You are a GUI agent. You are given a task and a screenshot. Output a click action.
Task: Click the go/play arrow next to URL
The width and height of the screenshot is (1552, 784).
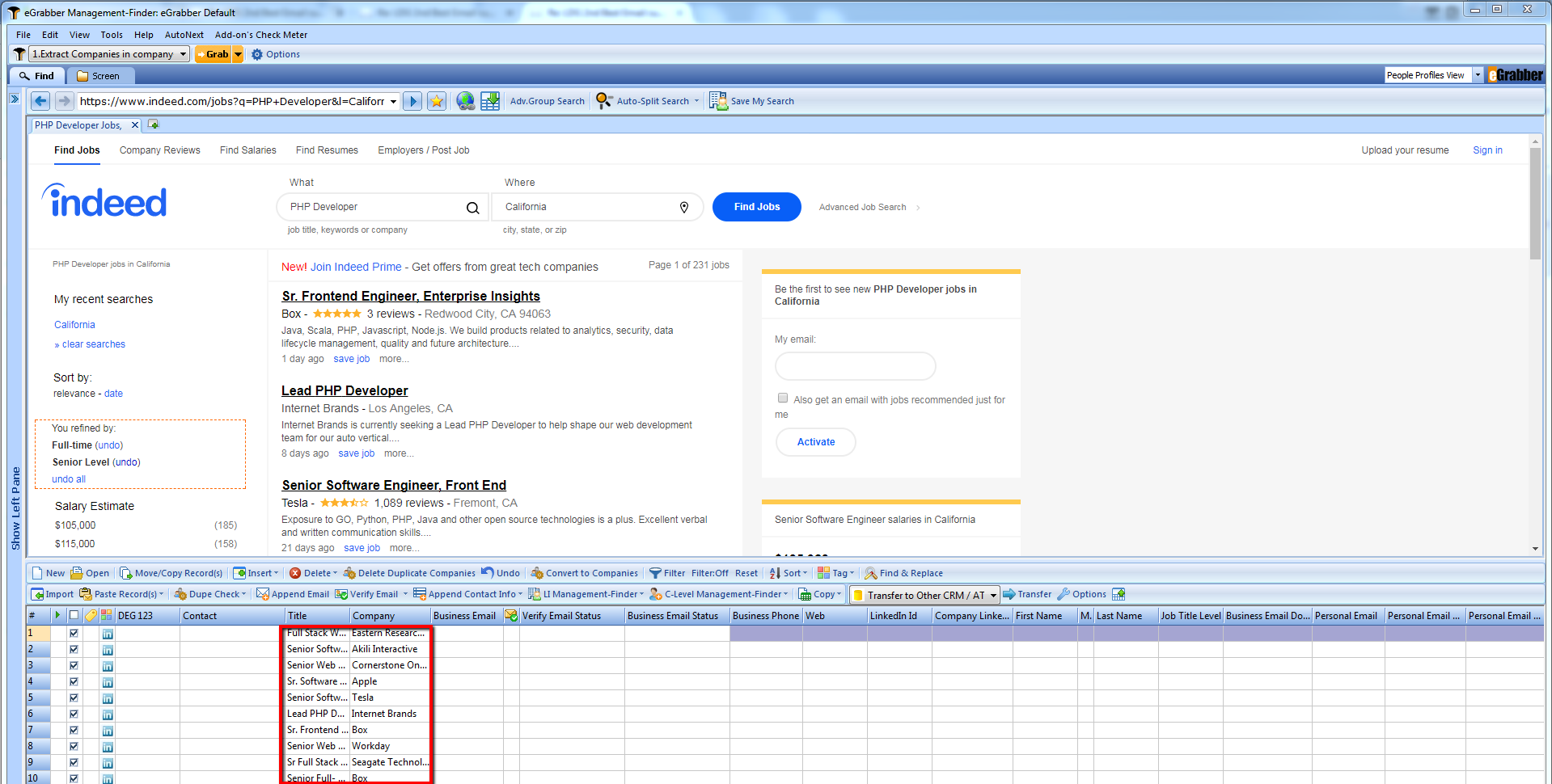click(x=412, y=101)
